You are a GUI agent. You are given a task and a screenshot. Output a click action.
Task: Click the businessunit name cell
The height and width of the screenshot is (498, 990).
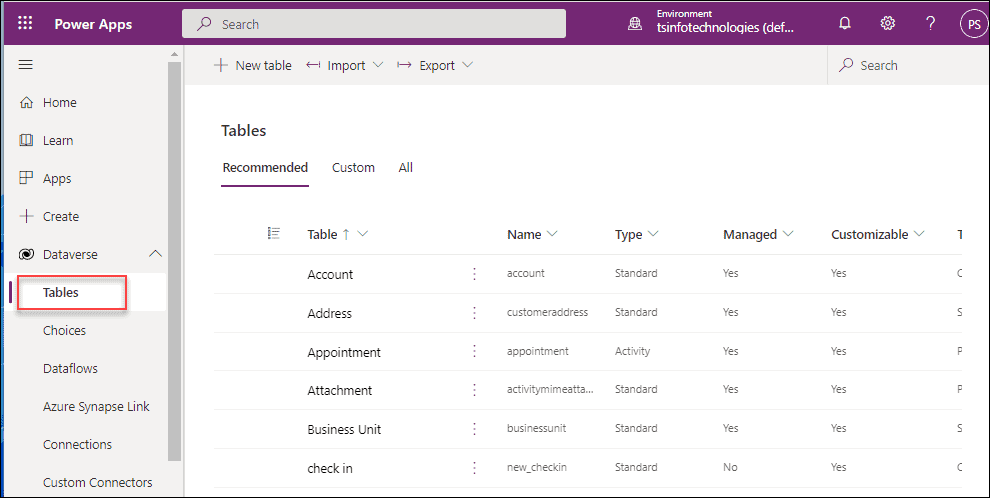[x=536, y=428]
